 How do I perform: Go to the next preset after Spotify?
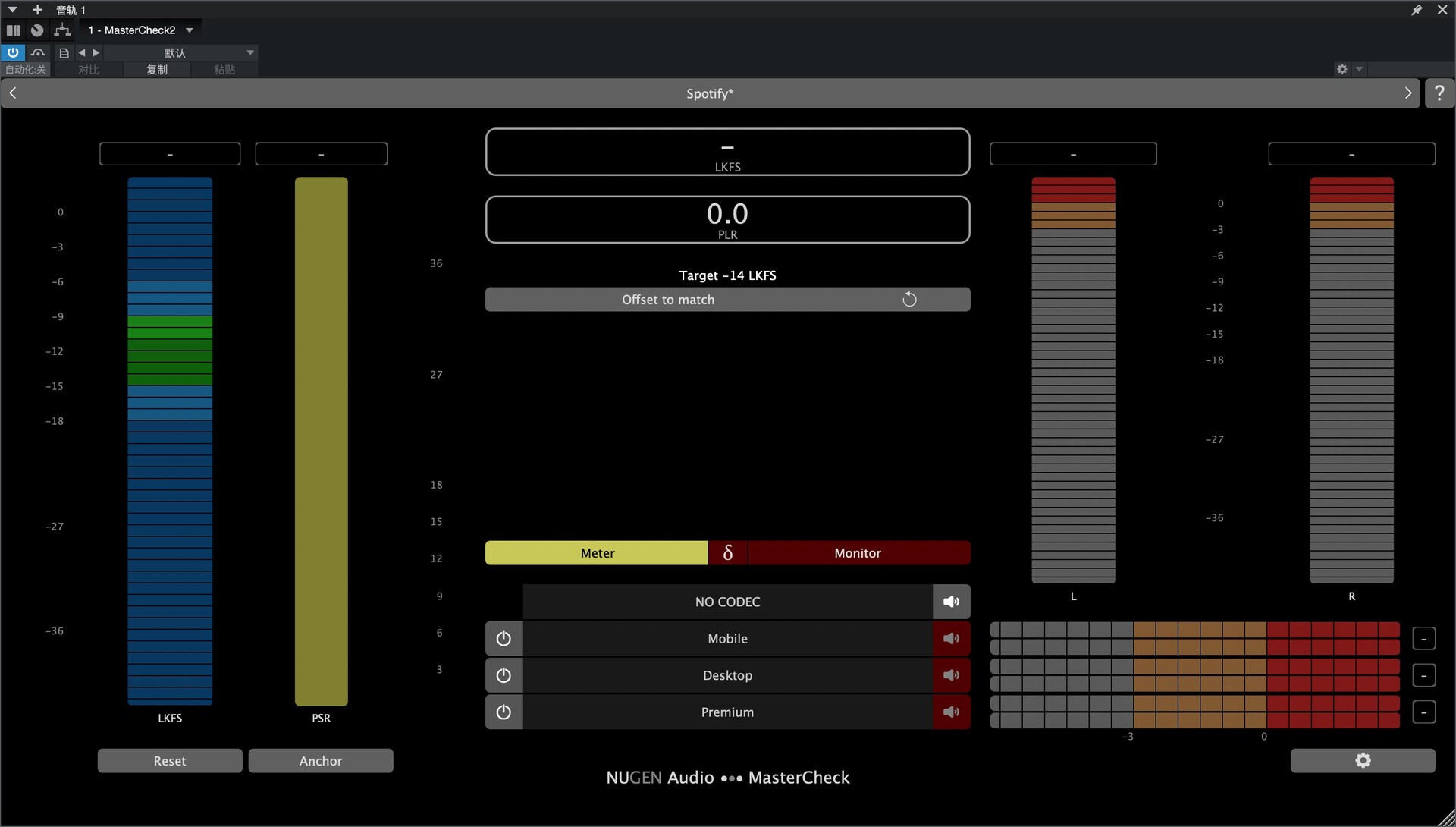pos(1407,93)
